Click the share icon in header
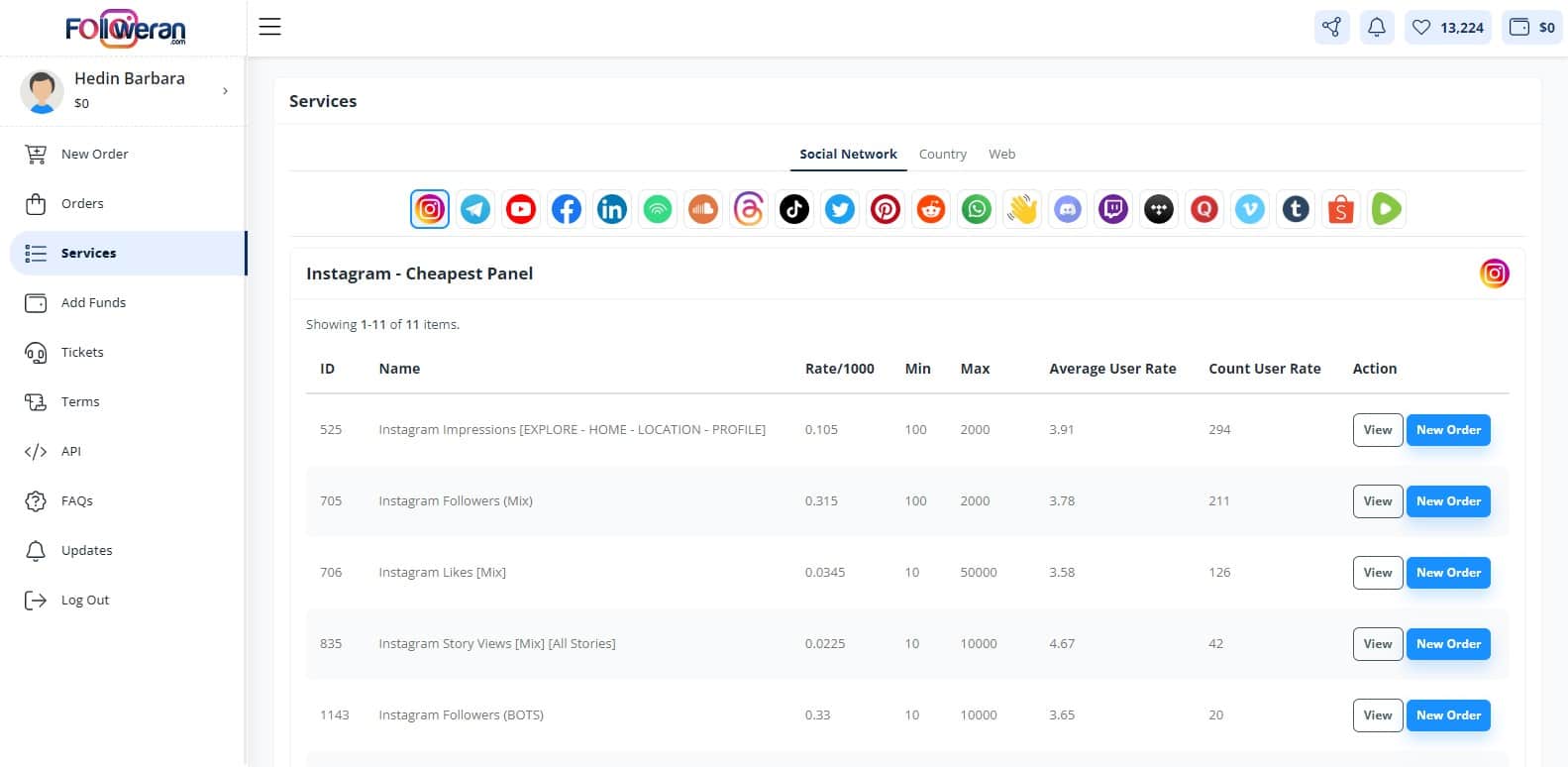 coord(1331,28)
